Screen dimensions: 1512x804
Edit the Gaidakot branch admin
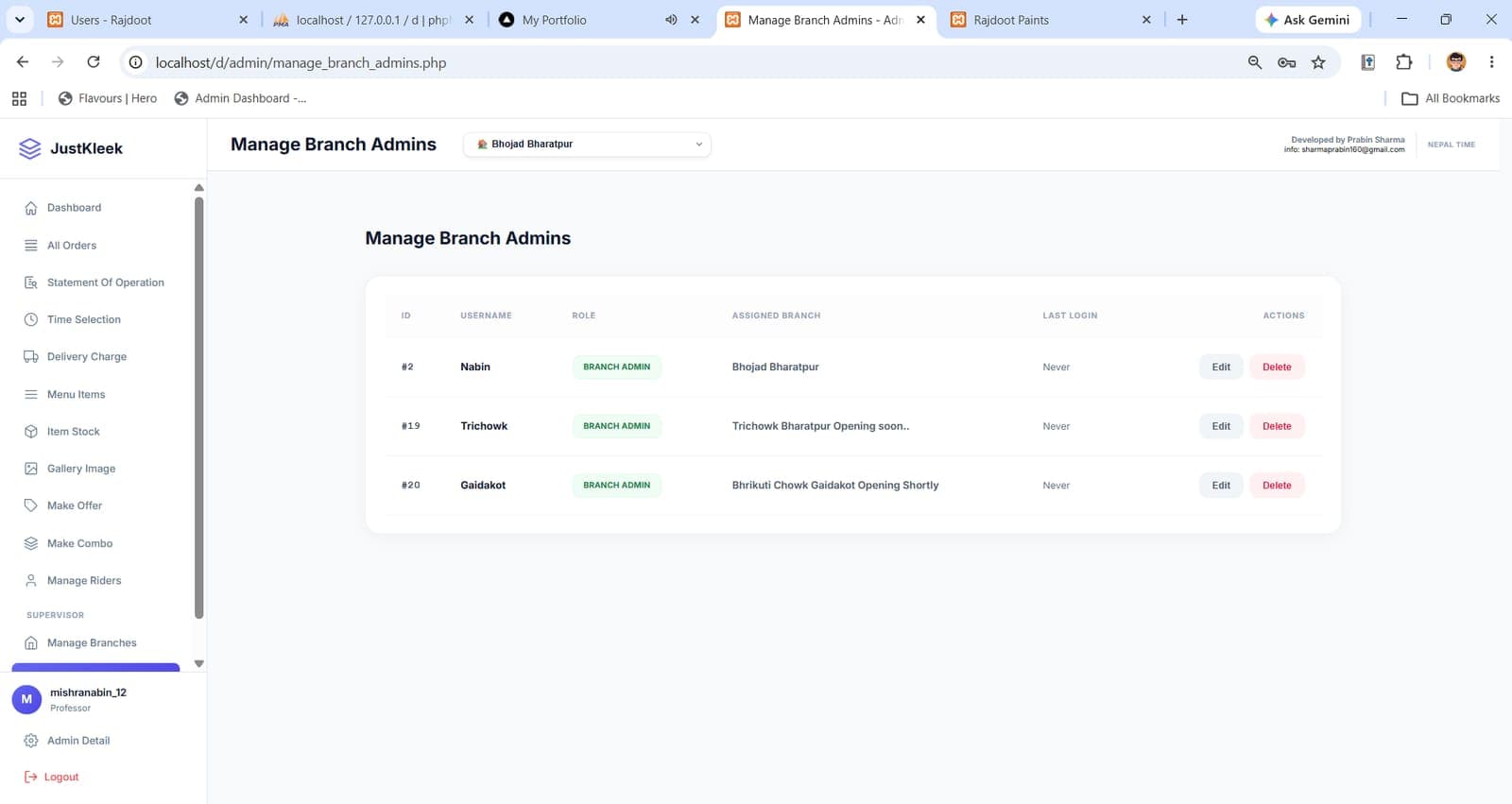(1221, 486)
